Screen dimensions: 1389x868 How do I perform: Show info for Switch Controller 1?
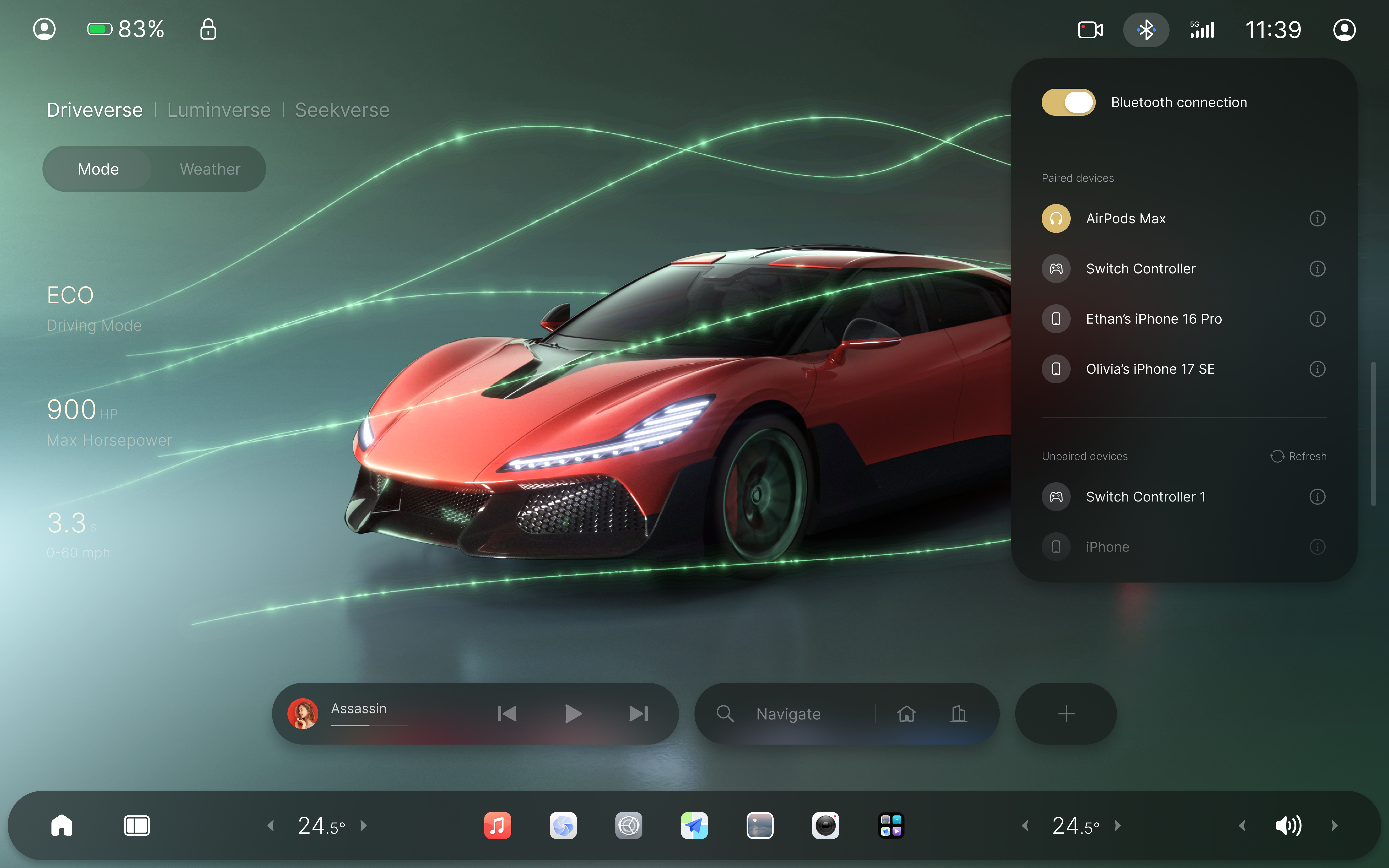tap(1317, 497)
